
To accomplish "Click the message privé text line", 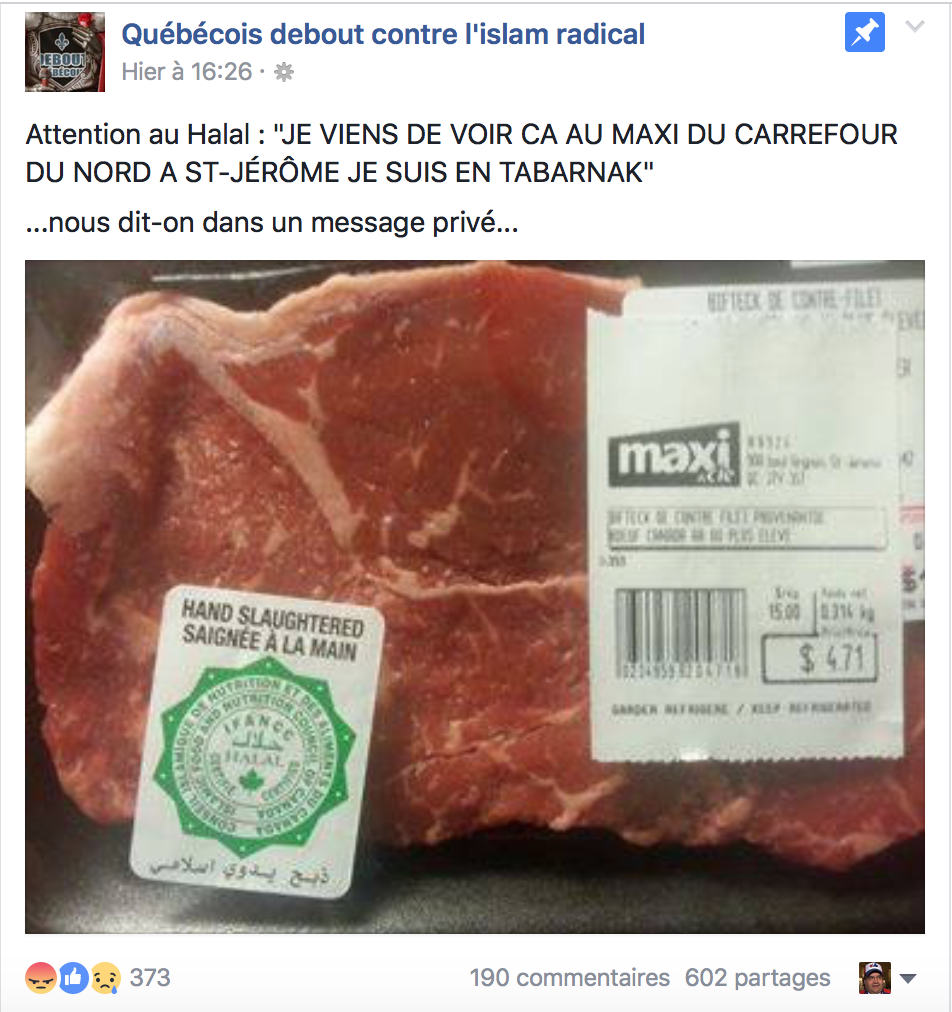I will point(272,223).
